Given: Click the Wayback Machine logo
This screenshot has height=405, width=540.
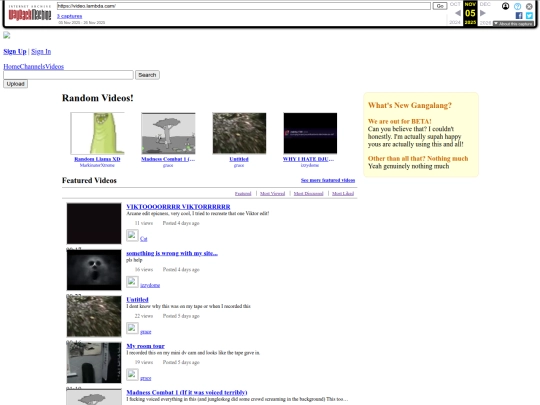Looking at the screenshot, I should click(x=30, y=13).
